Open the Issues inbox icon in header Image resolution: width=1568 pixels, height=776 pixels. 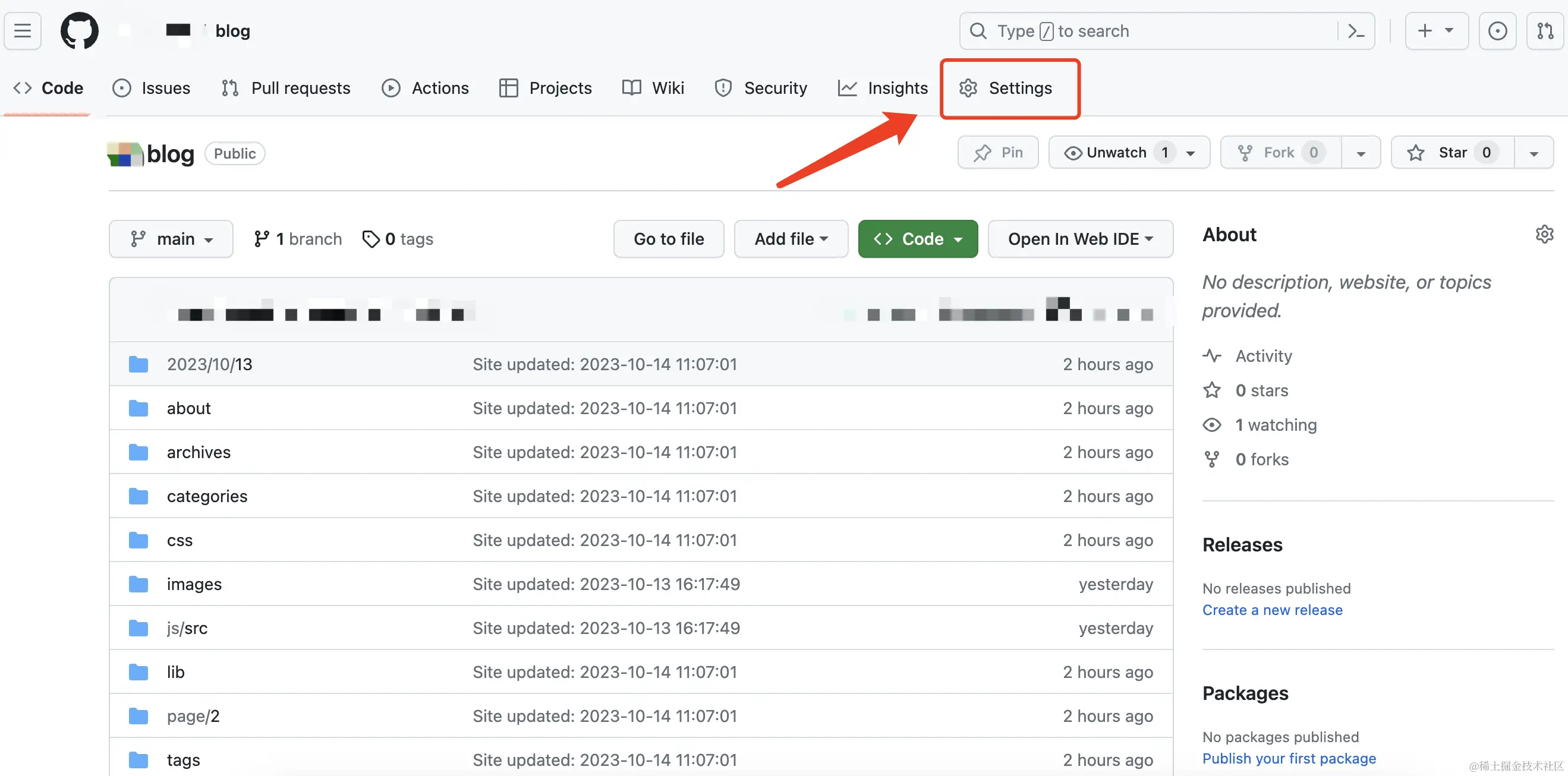click(1497, 30)
